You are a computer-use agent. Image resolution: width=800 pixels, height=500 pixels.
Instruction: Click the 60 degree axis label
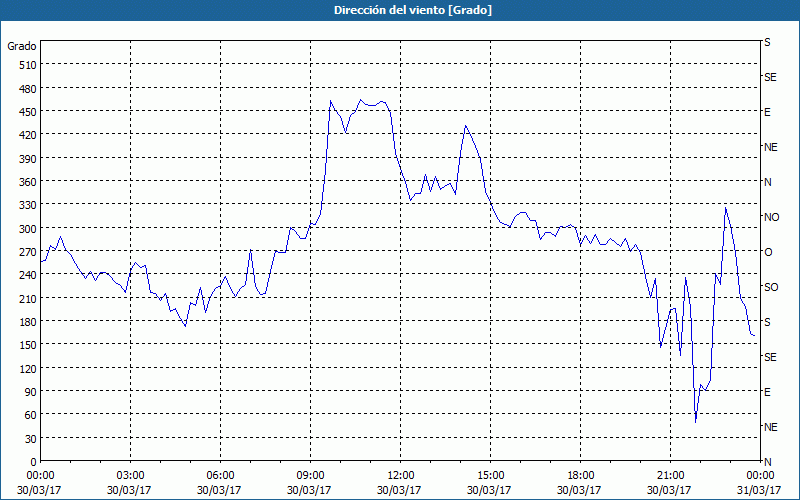pos(31,415)
